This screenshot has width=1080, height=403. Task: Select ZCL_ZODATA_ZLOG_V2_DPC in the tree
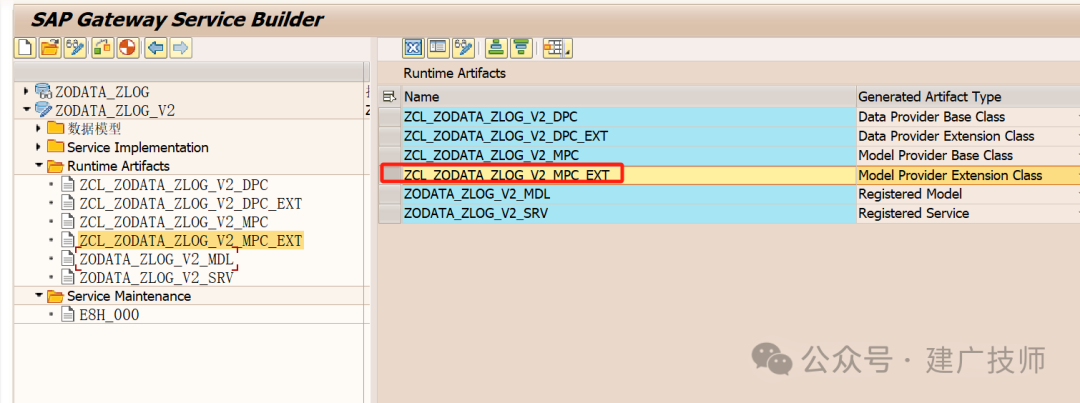174,185
